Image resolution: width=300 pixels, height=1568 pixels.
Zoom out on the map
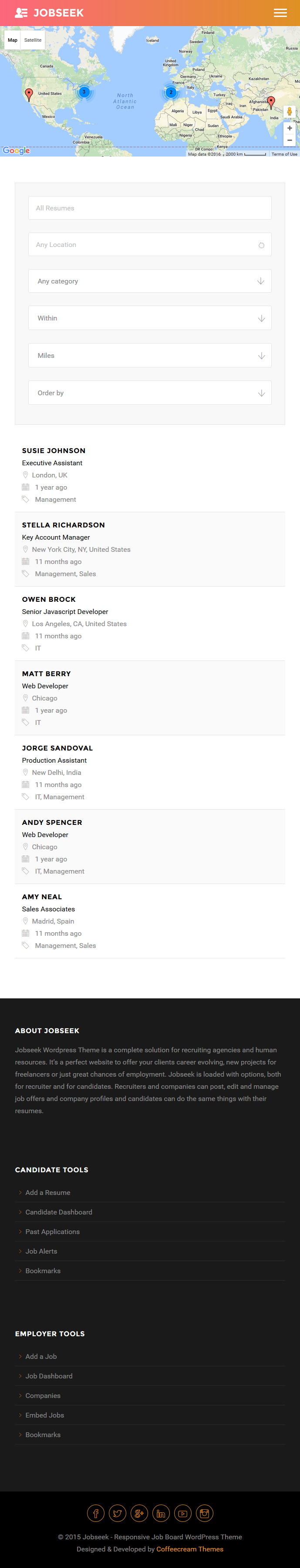290,140
